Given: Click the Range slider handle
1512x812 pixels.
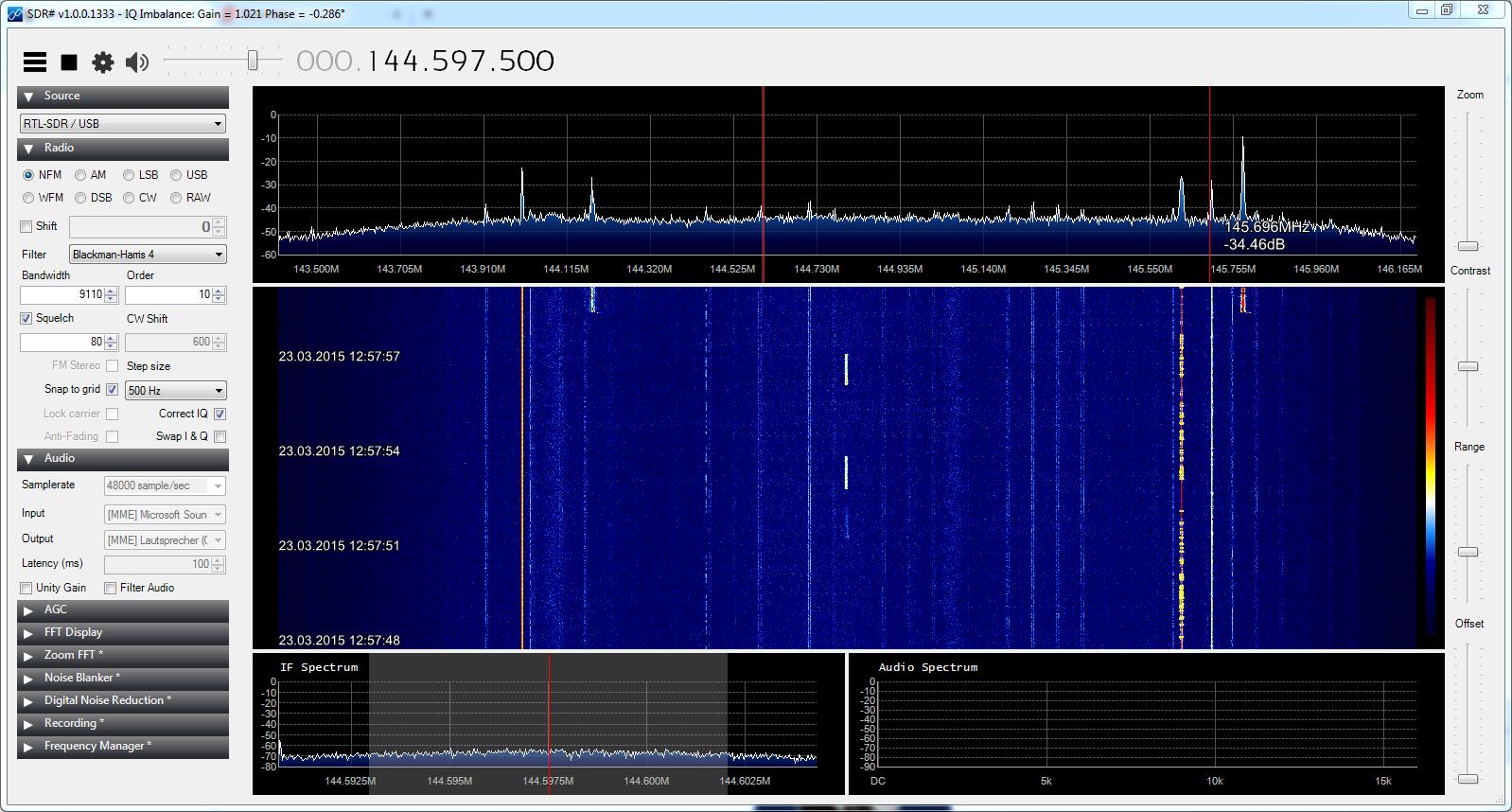Looking at the screenshot, I should pyautogui.click(x=1468, y=552).
